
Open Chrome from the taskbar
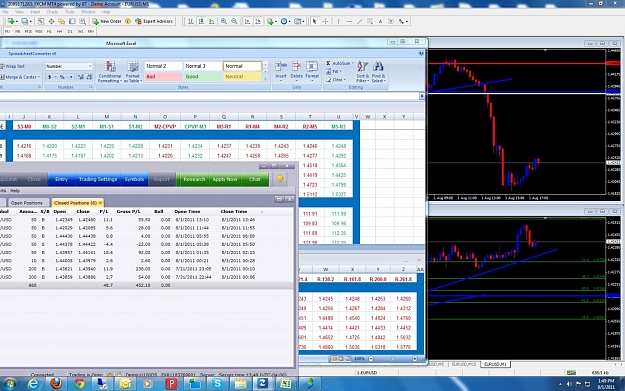point(79,384)
